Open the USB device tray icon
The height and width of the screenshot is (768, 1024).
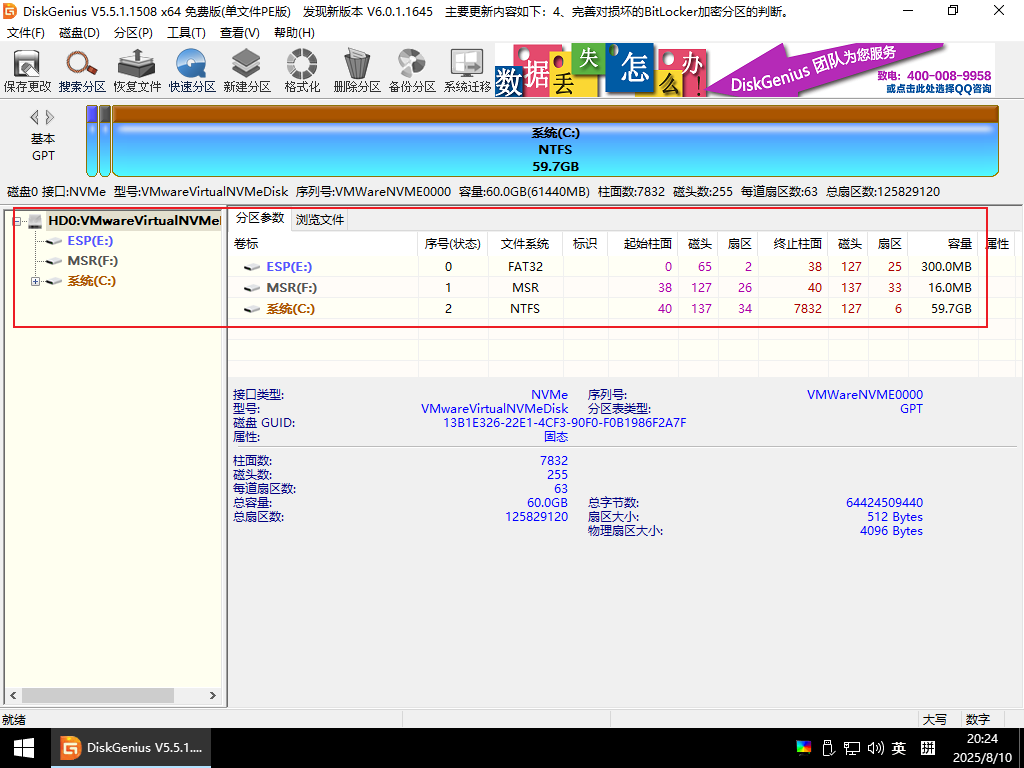[827, 748]
